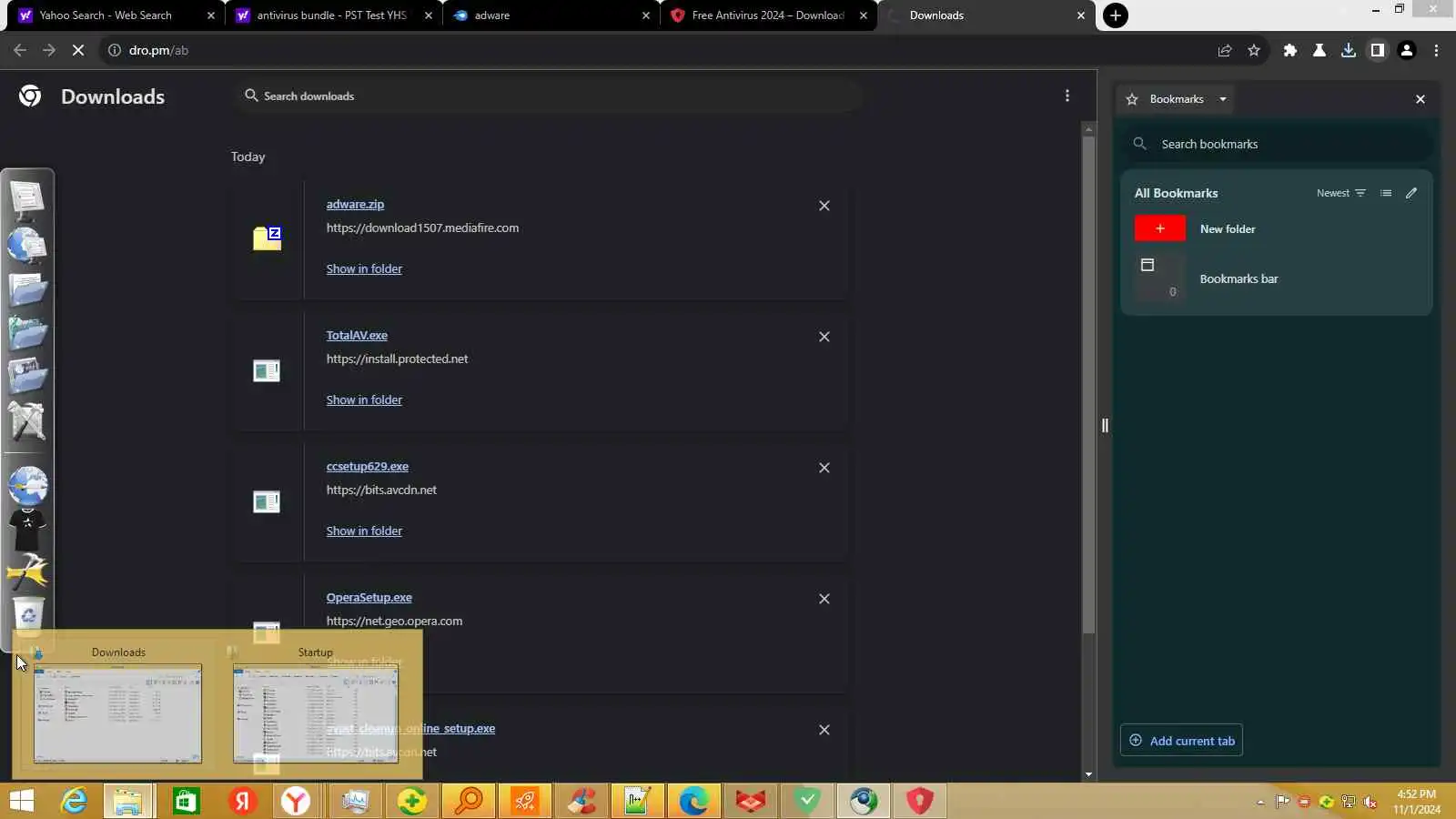Show ccsetup629.exe in folder
The height and width of the screenshot is (819, 1456).
coord(364,531)
